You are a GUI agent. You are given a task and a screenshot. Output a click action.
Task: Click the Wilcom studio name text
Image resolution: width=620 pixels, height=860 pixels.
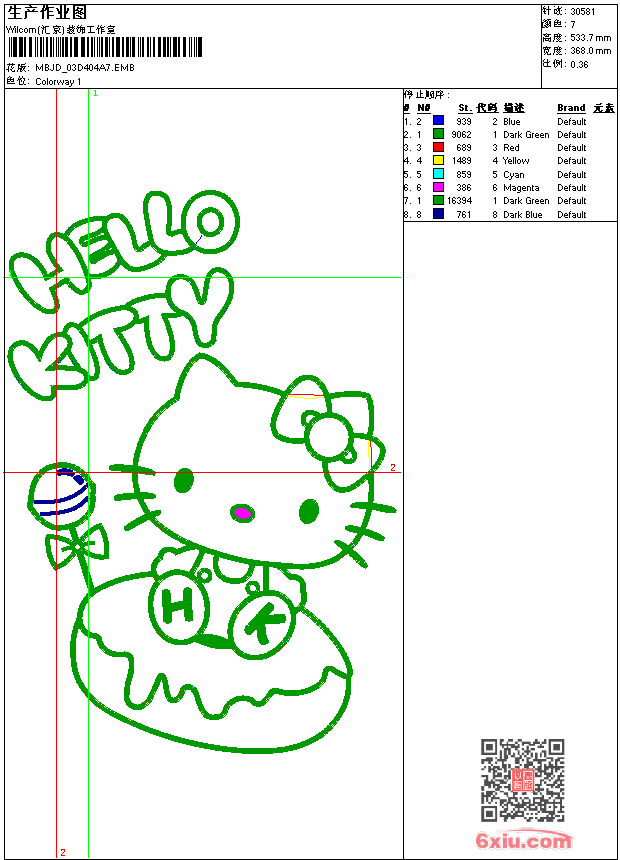click(61, 30)
